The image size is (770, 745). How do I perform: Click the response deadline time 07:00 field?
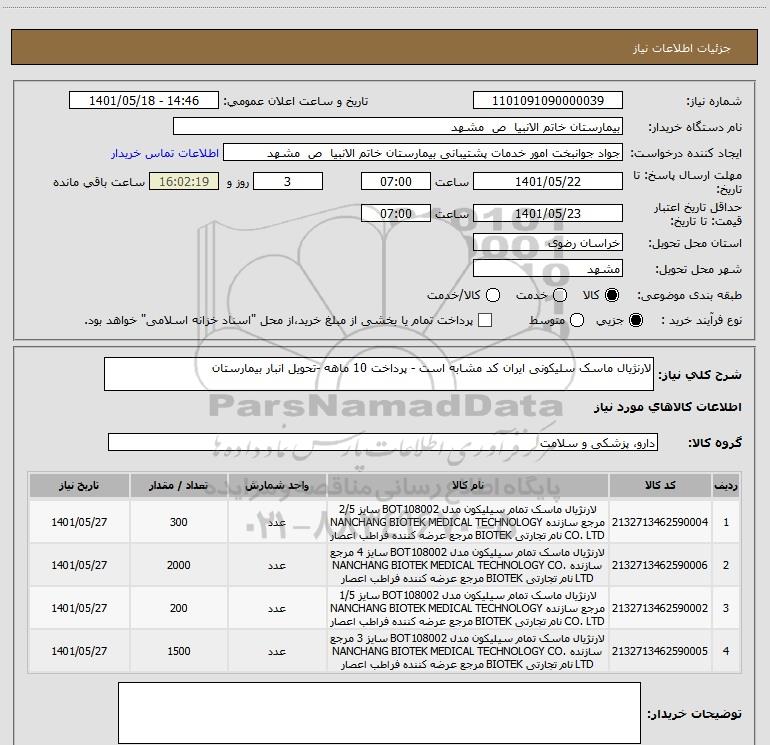(396, 181)
